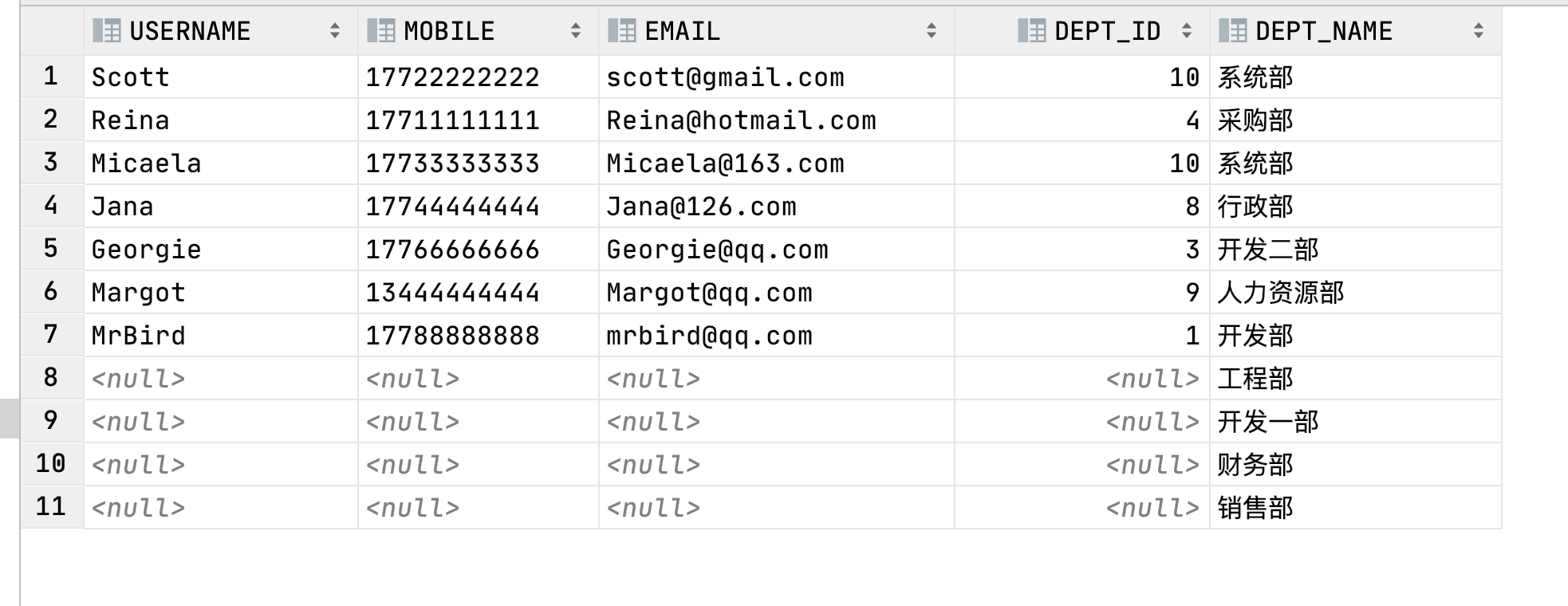Screen dimensions: 1568x606
Task: Select the Scott username cell
Action: 221,77
